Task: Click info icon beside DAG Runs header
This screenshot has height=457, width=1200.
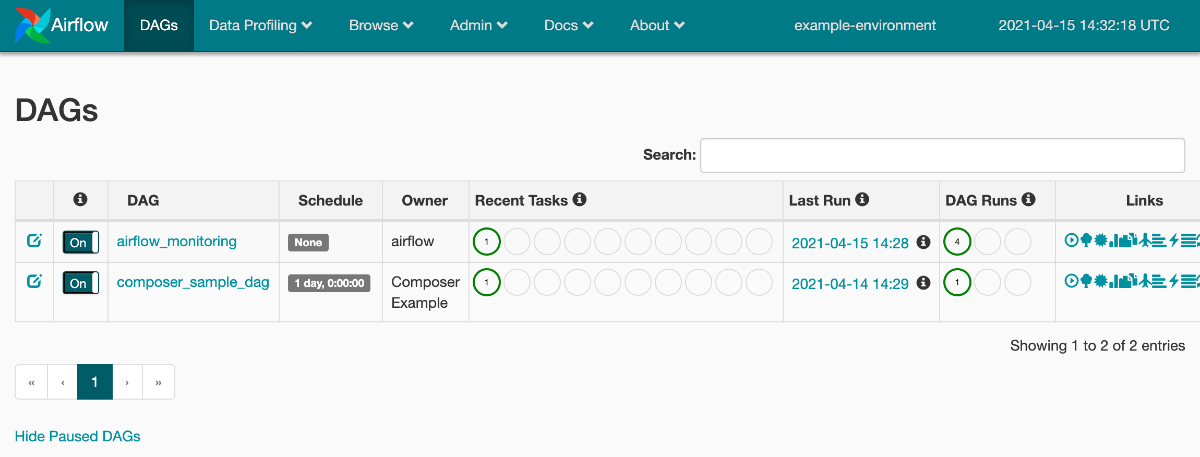Action: 1028,200
